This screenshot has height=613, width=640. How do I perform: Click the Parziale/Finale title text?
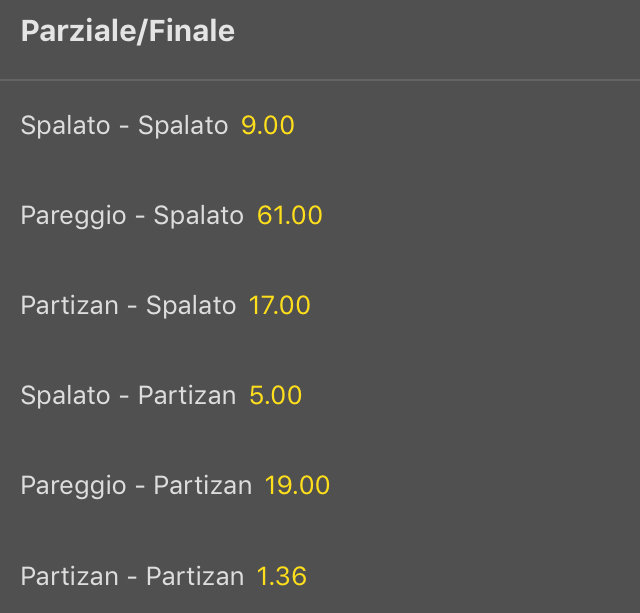coord(128,32)
